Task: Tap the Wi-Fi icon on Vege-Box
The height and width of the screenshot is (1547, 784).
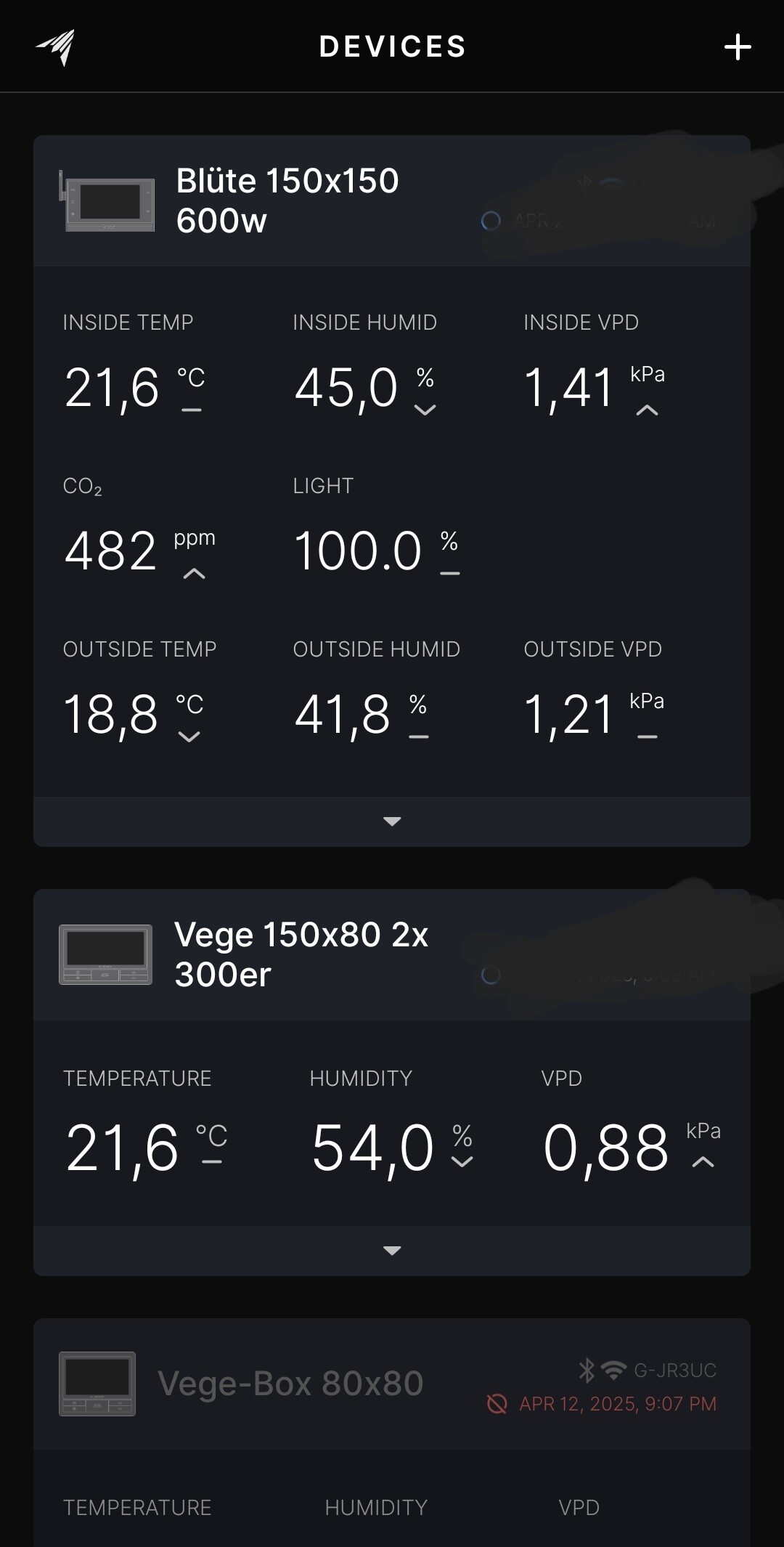Action: (613, 1371)
